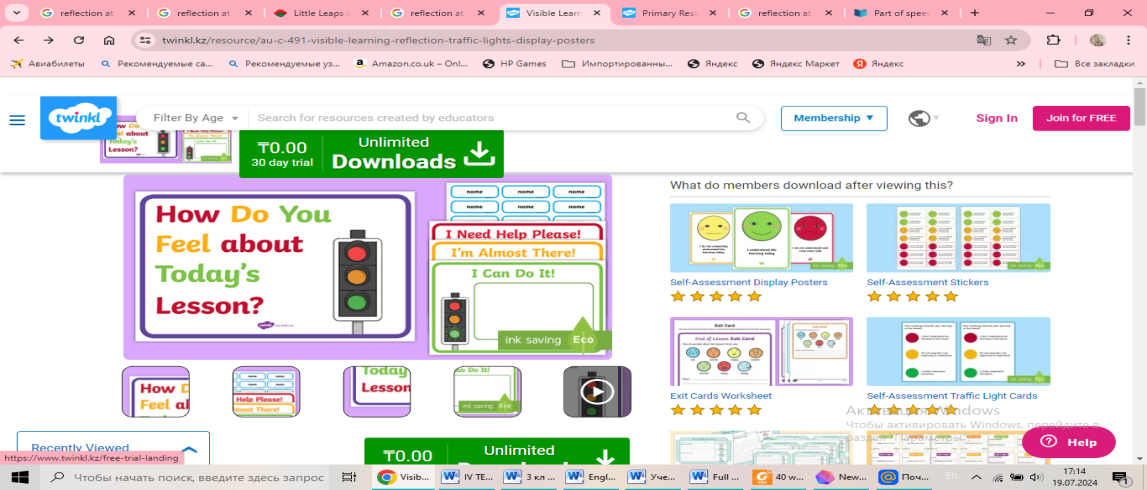Open the twinkl hamburger menu
Screen dimensions: 1147x490
pos(17,119)
